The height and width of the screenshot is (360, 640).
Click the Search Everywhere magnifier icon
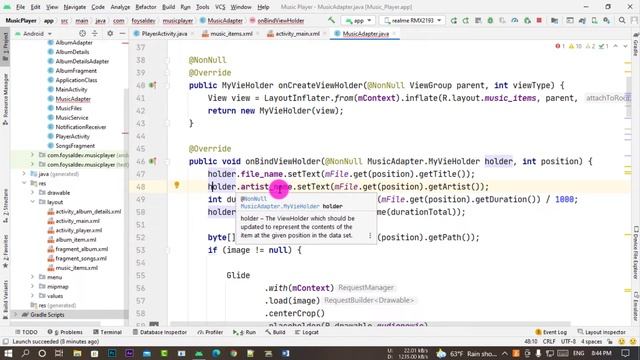point(622,20)
